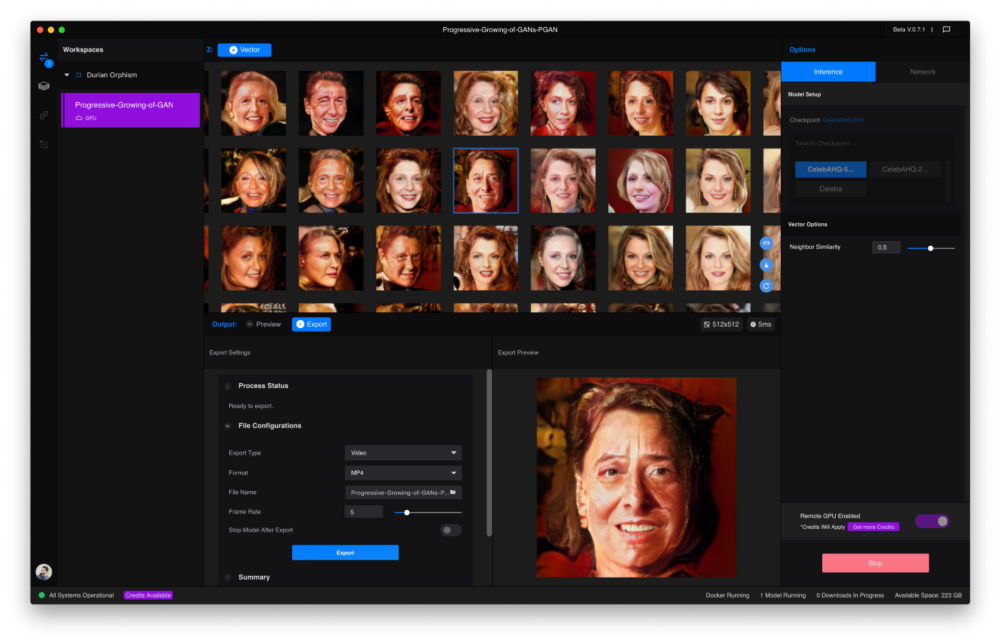Click the GPU cloud icon under workspace model
The image size is (1000, 644).
(x=79, y=118)
